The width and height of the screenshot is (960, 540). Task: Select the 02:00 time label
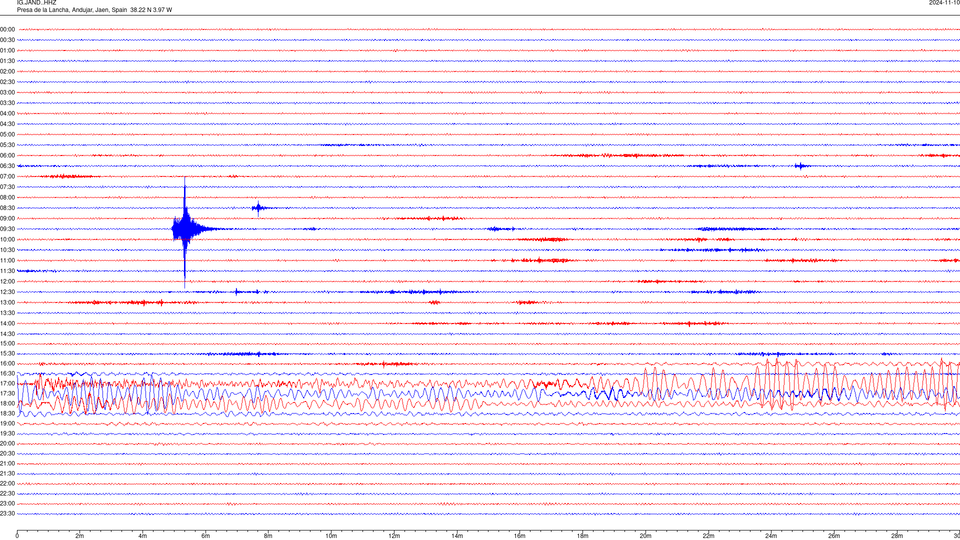point(7,72)
